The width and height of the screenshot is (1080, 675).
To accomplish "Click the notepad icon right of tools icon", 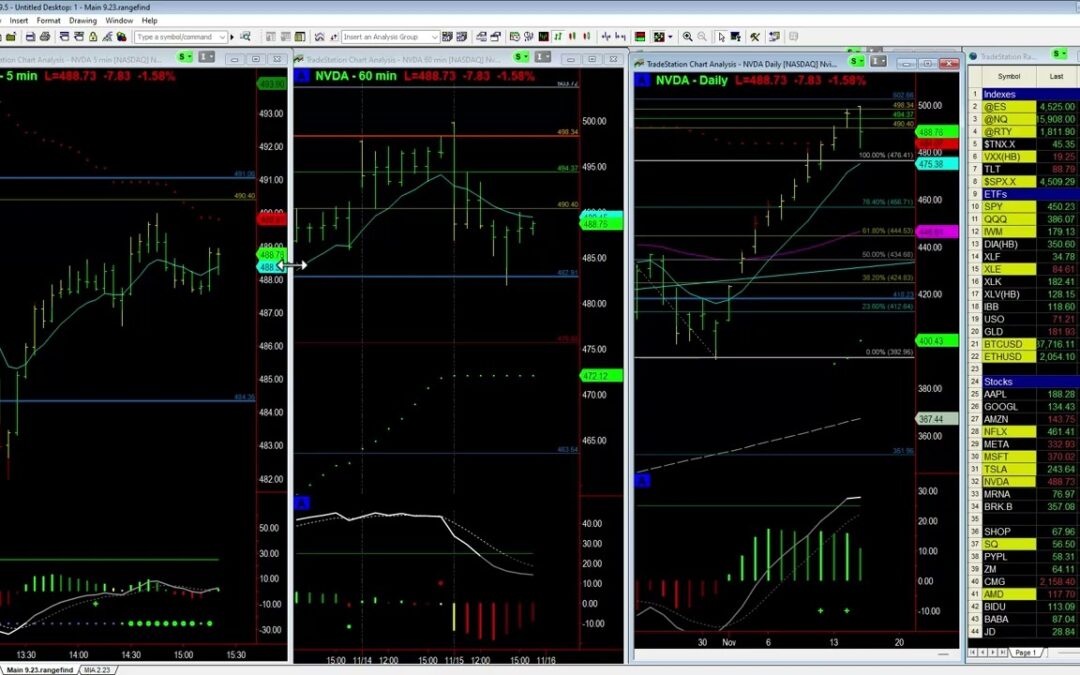I will [x=774, y=37].
